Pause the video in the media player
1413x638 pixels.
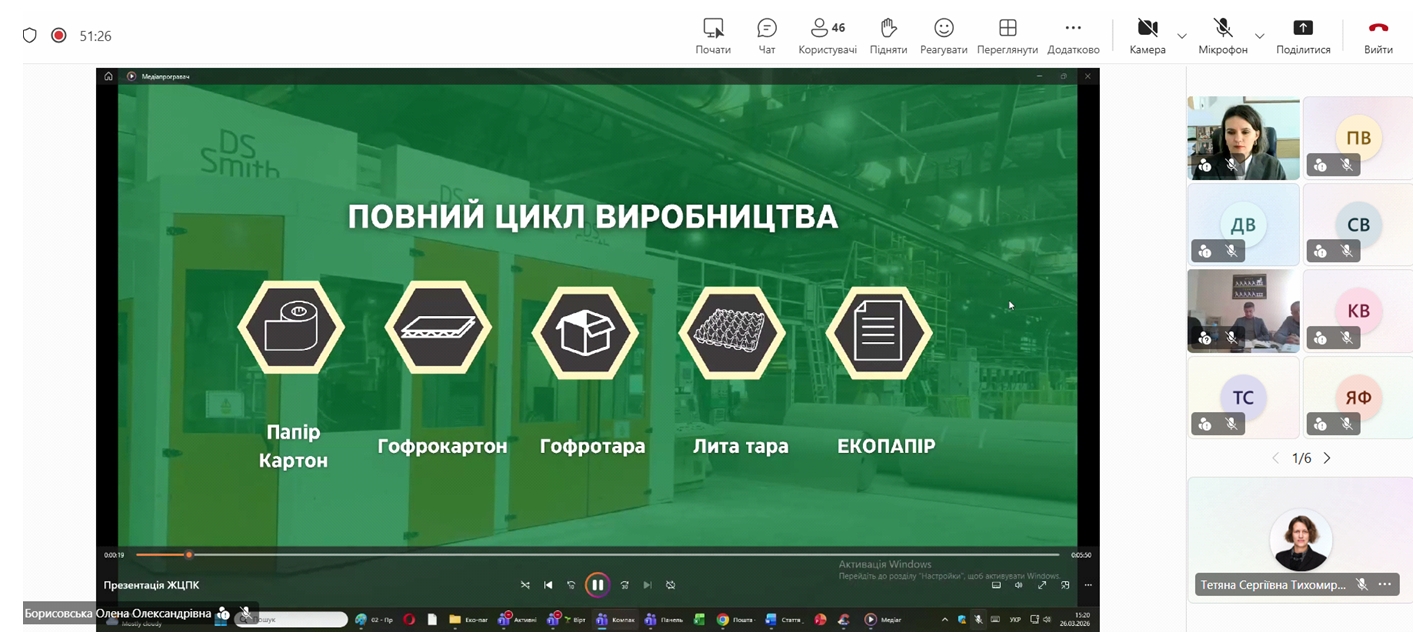coord(597,585)
